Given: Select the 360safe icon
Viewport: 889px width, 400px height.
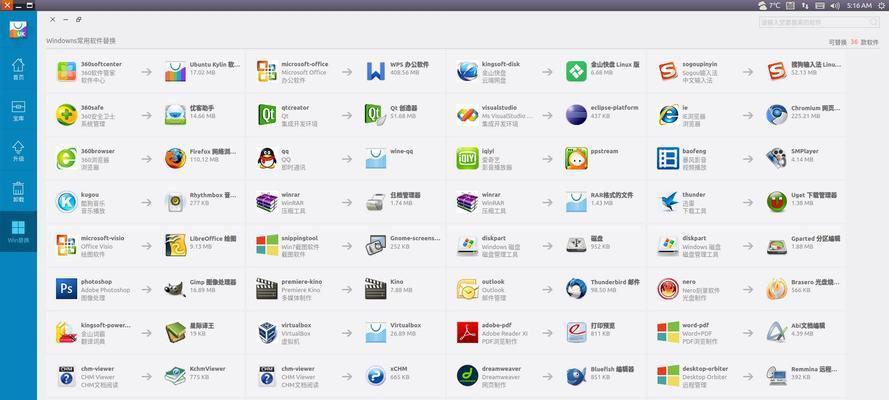Looking at the screenshot, I should [66, 115].
